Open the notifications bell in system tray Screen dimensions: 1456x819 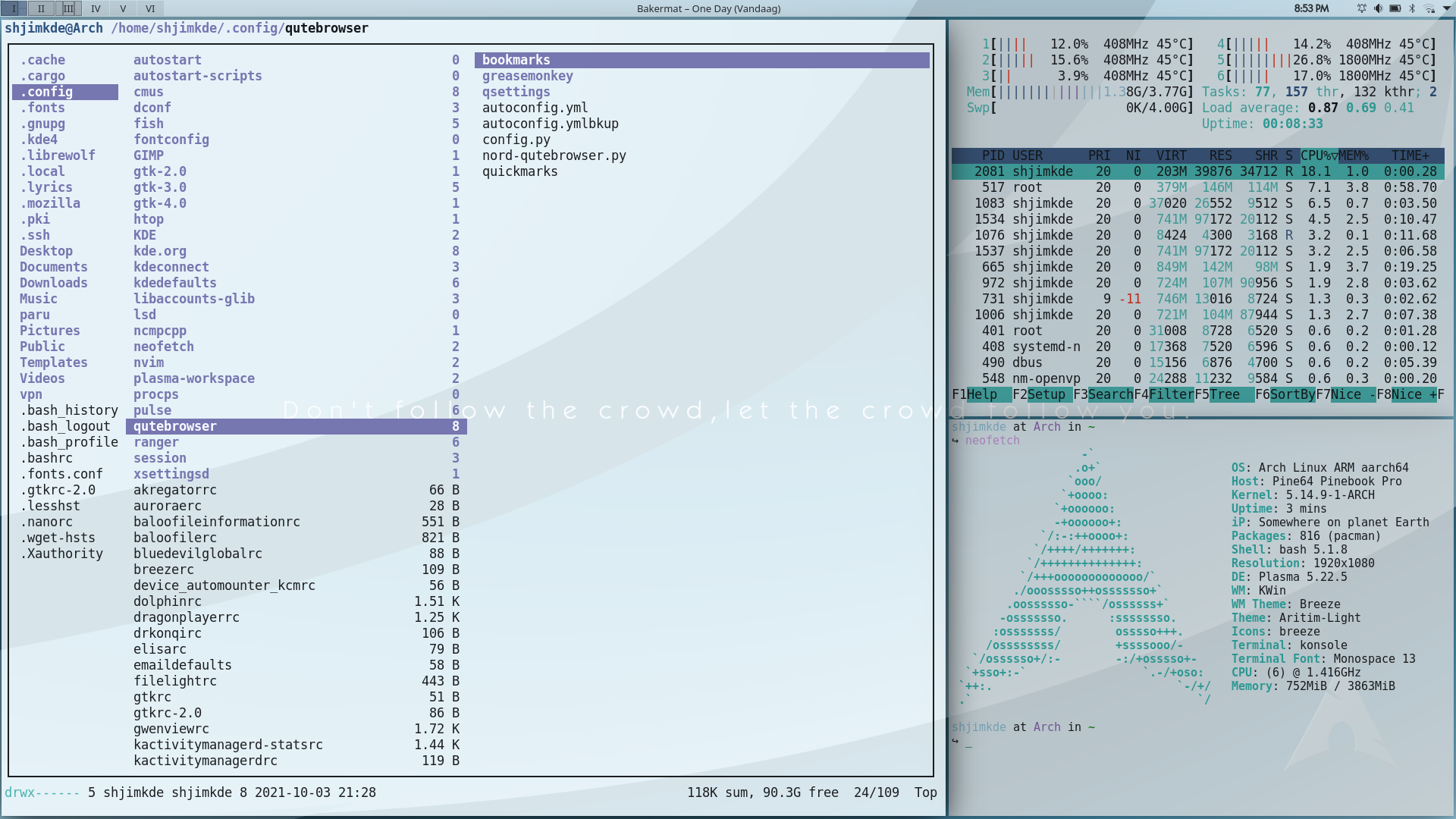[1362, 8]
